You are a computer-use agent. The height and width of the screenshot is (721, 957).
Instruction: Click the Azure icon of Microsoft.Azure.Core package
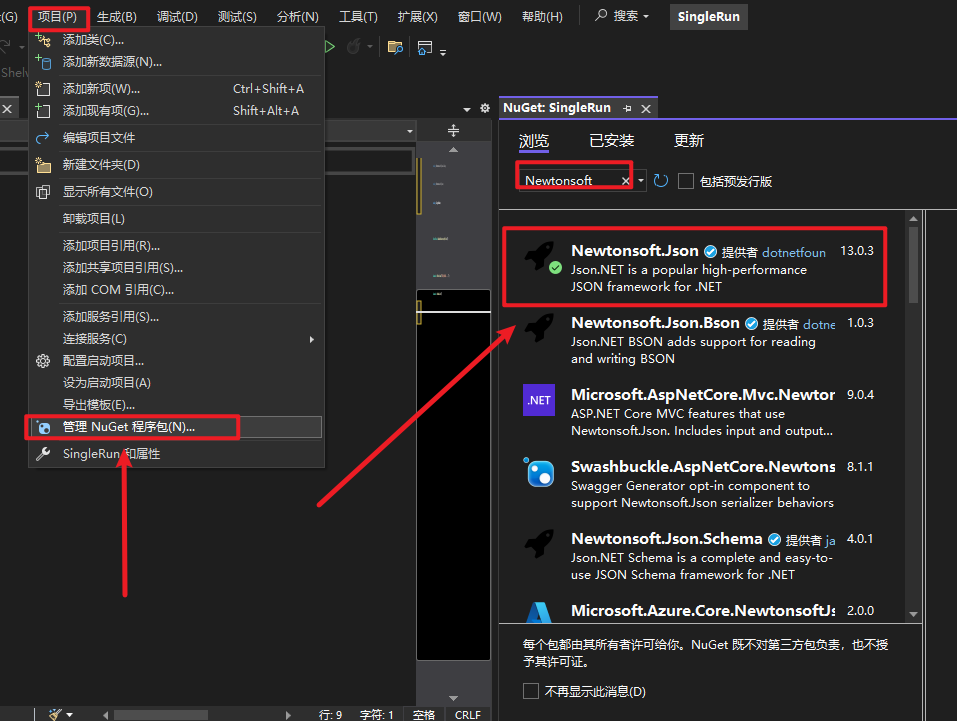pos(539,612)
